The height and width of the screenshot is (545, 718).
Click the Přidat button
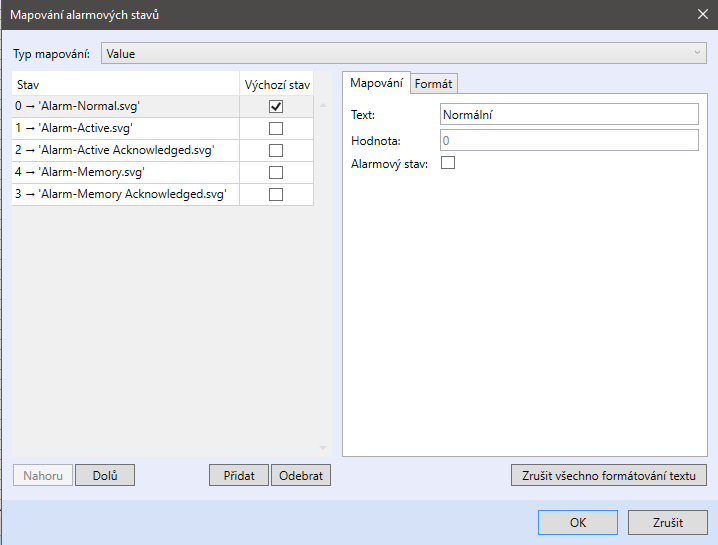point(239,475)
